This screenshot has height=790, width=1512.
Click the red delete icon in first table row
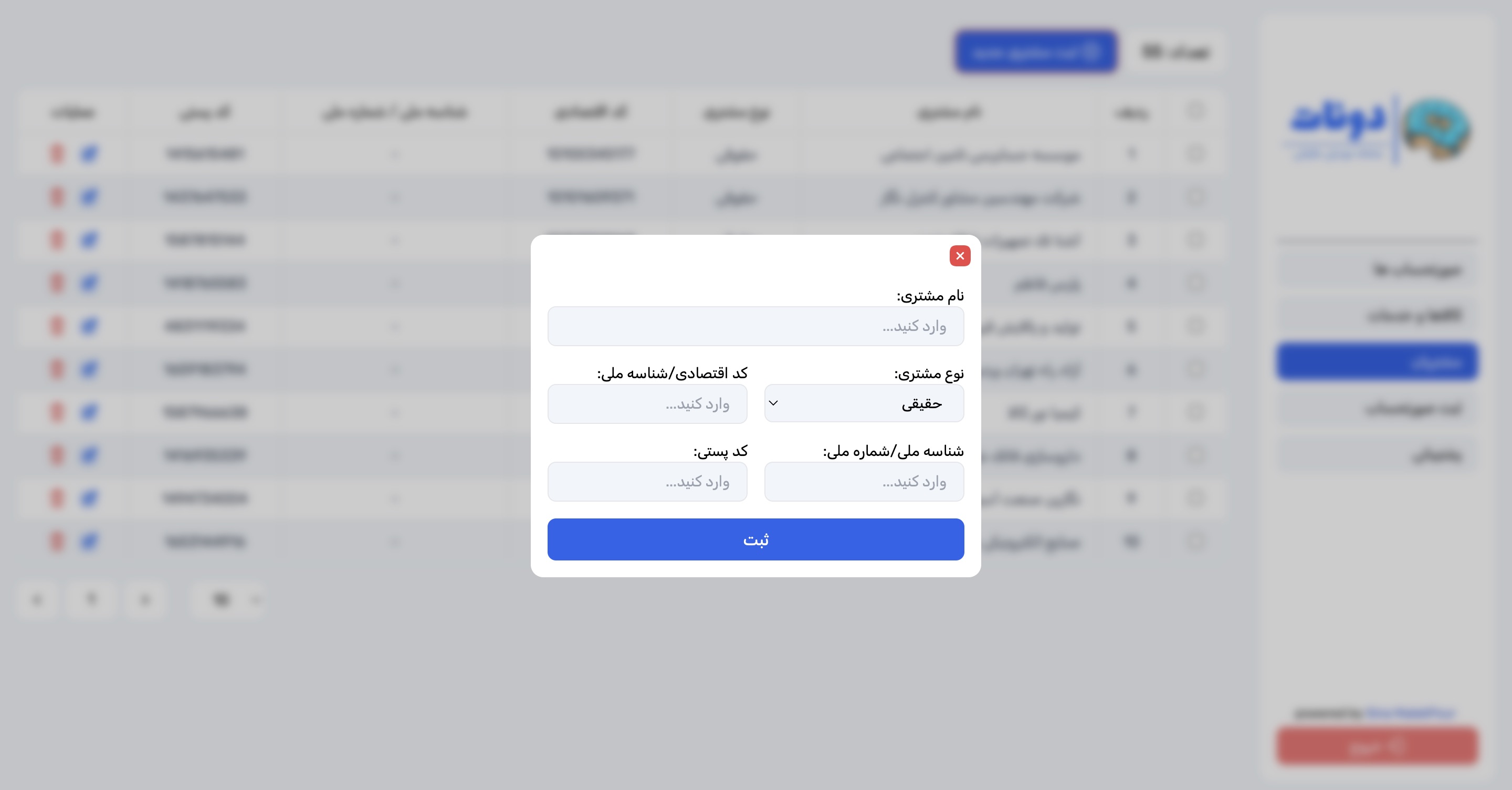pyautogui.click(x=57, y=154)
